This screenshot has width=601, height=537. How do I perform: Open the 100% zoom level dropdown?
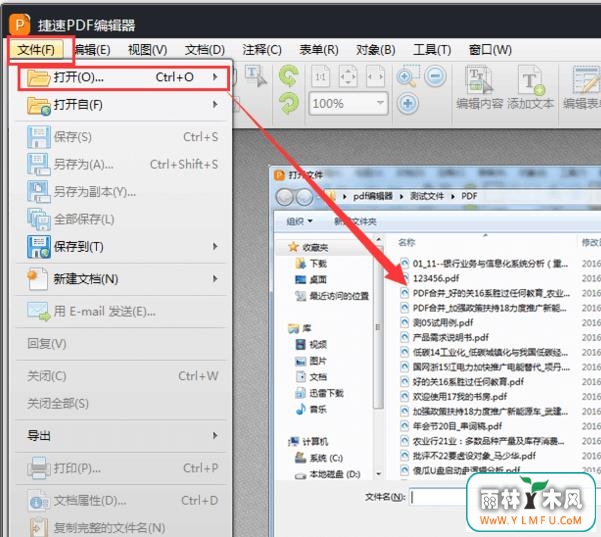[x=380, y=103]
